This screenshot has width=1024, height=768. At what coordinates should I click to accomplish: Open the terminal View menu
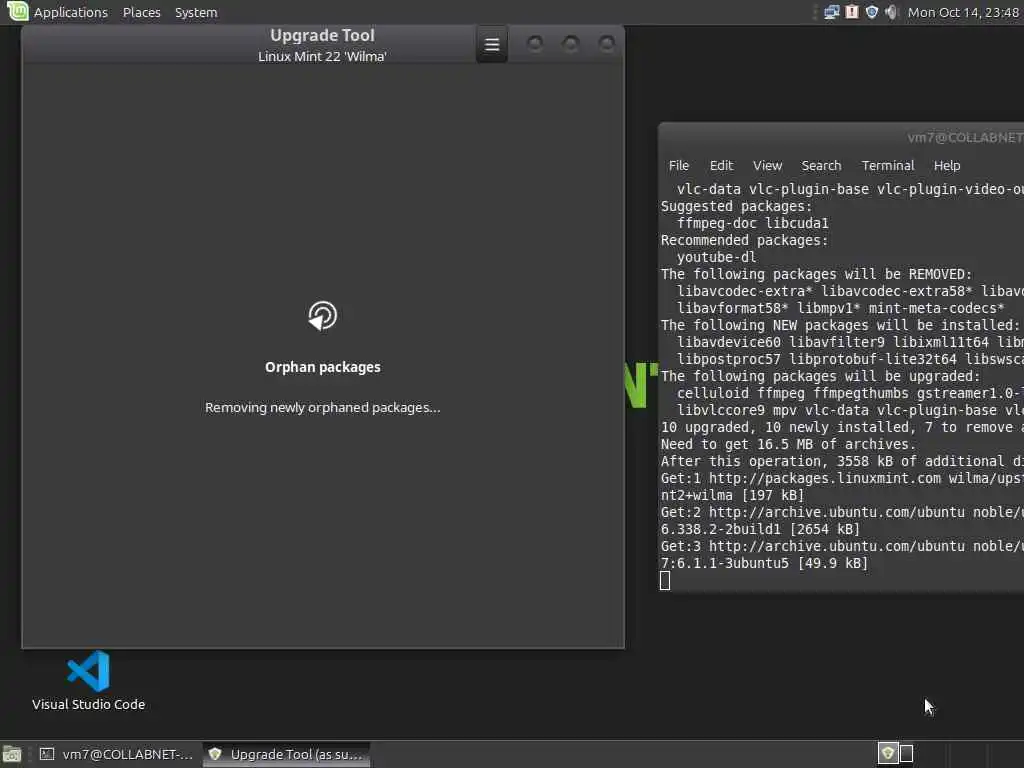(767, 165)
